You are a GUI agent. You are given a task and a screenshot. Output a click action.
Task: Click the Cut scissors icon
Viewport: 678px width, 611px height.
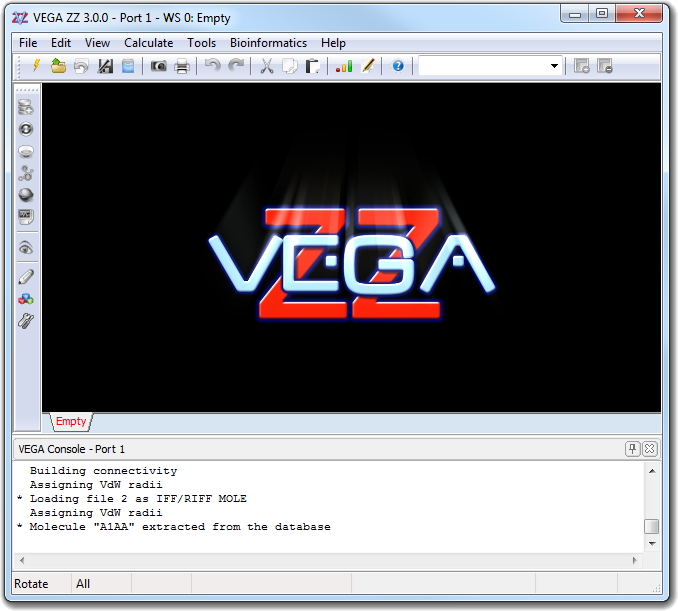point(267,66)
